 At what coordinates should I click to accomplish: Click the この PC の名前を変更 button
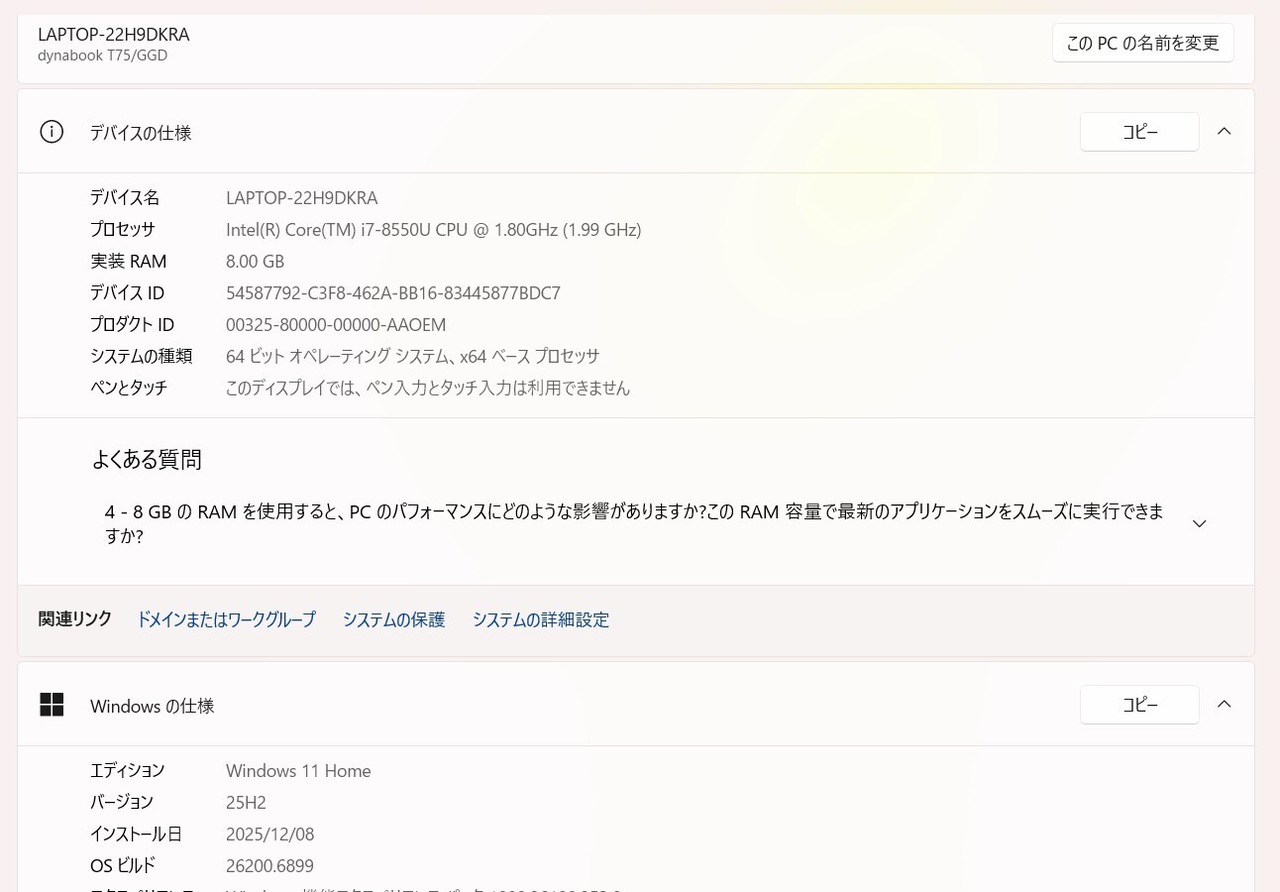(x=1143, y=43)
